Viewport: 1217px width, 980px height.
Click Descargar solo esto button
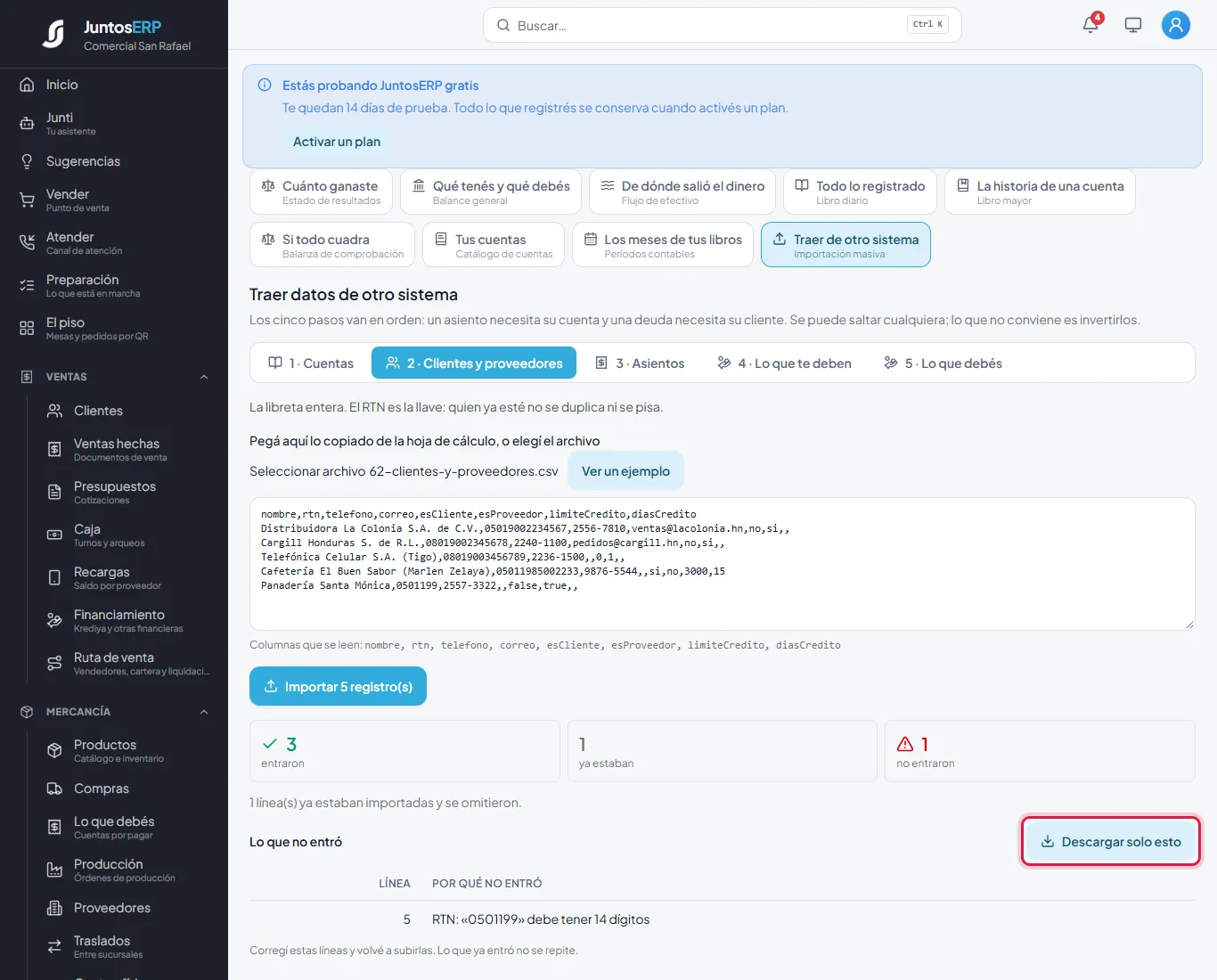click(x=1111, y=842)
